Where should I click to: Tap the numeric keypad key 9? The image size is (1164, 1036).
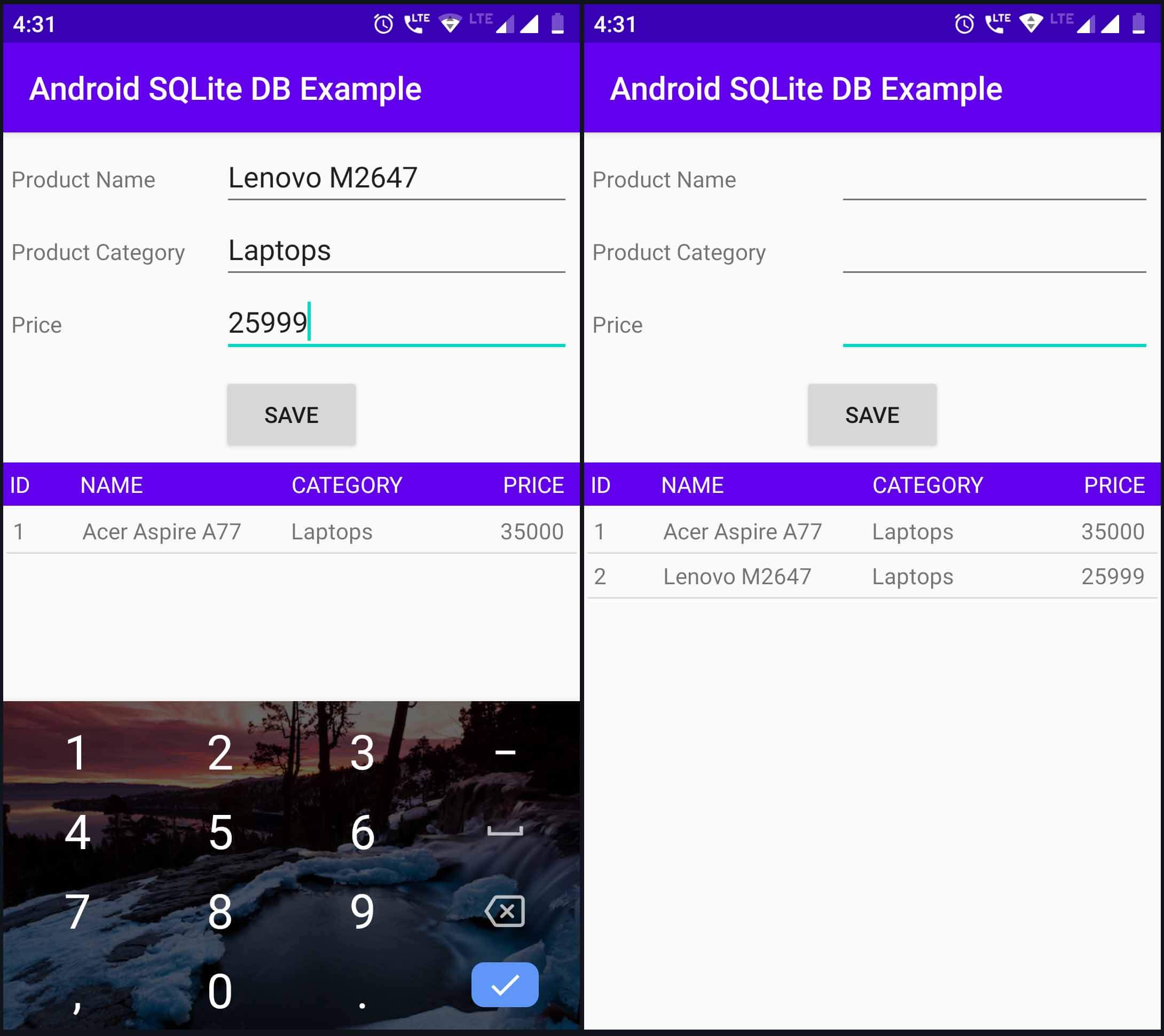tap(362, 912)
